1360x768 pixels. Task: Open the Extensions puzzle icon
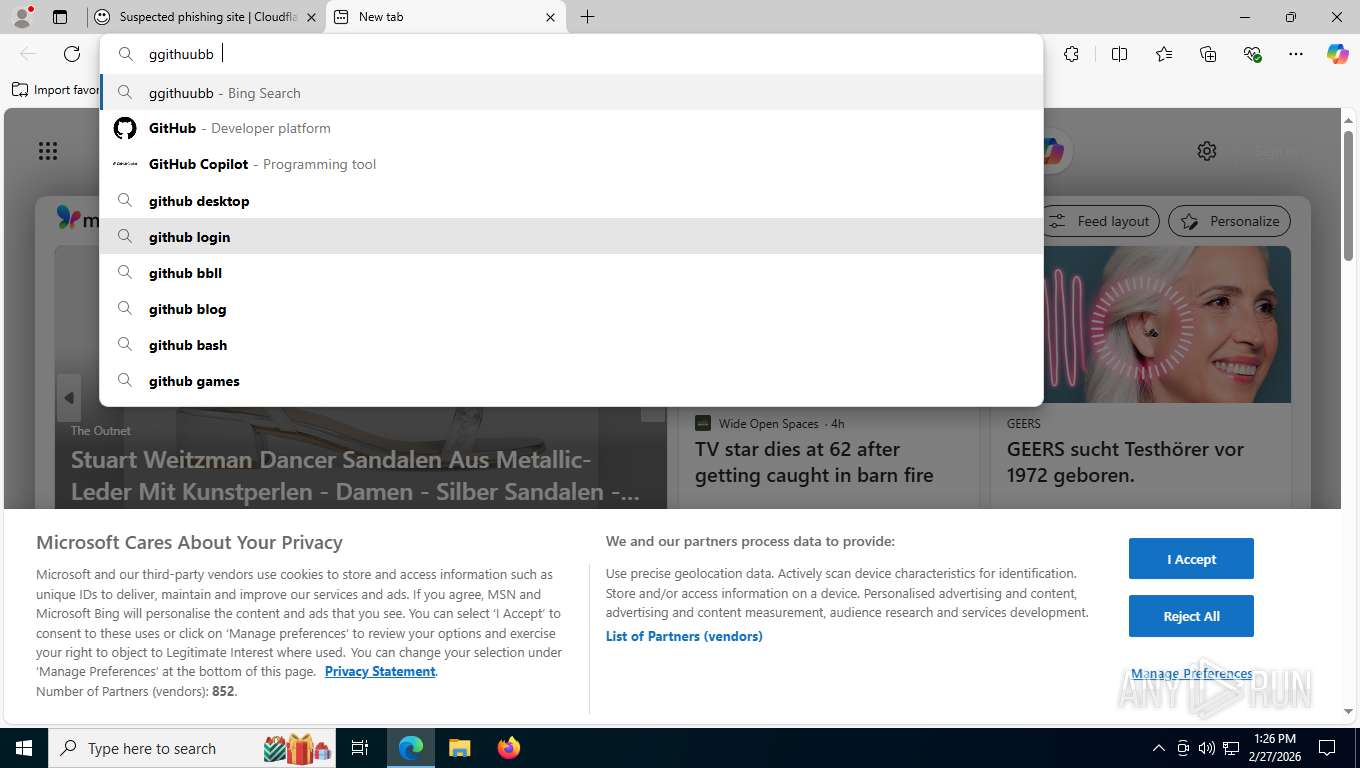coord(1072,54)
